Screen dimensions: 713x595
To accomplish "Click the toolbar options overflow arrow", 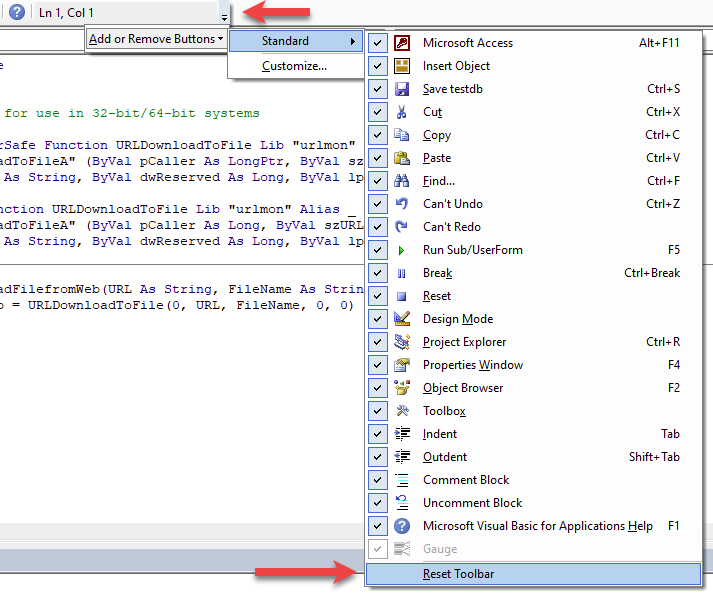I will (x=224, y=13).
